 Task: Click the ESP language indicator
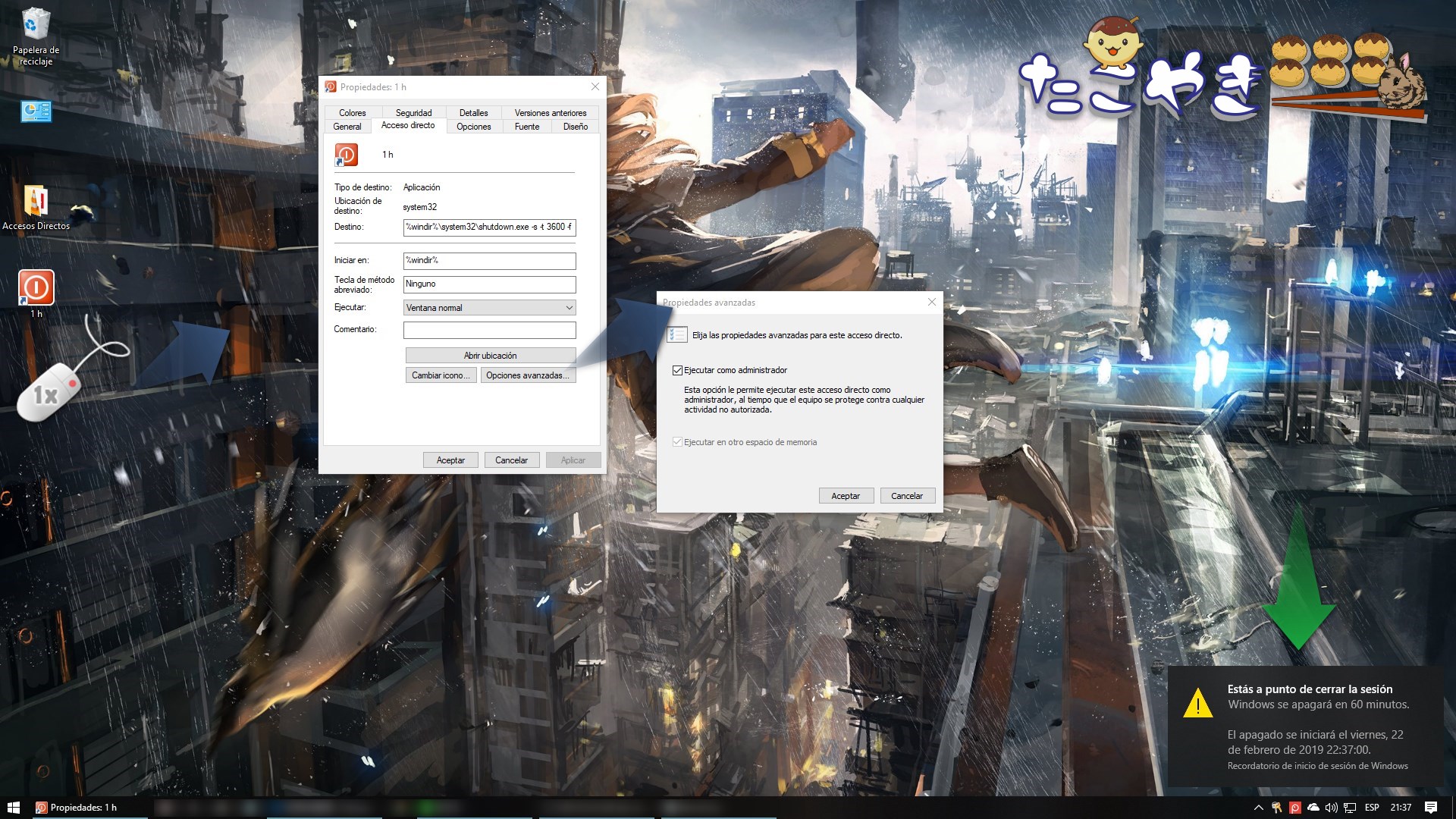[1372, 808]
